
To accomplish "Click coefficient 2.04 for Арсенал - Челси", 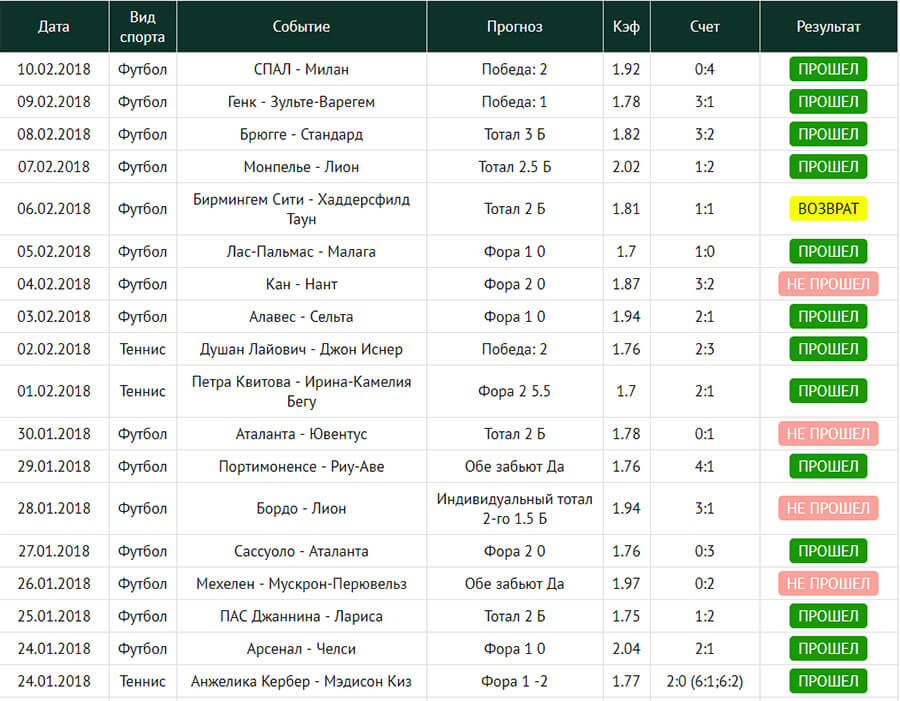I will (626, 649).
